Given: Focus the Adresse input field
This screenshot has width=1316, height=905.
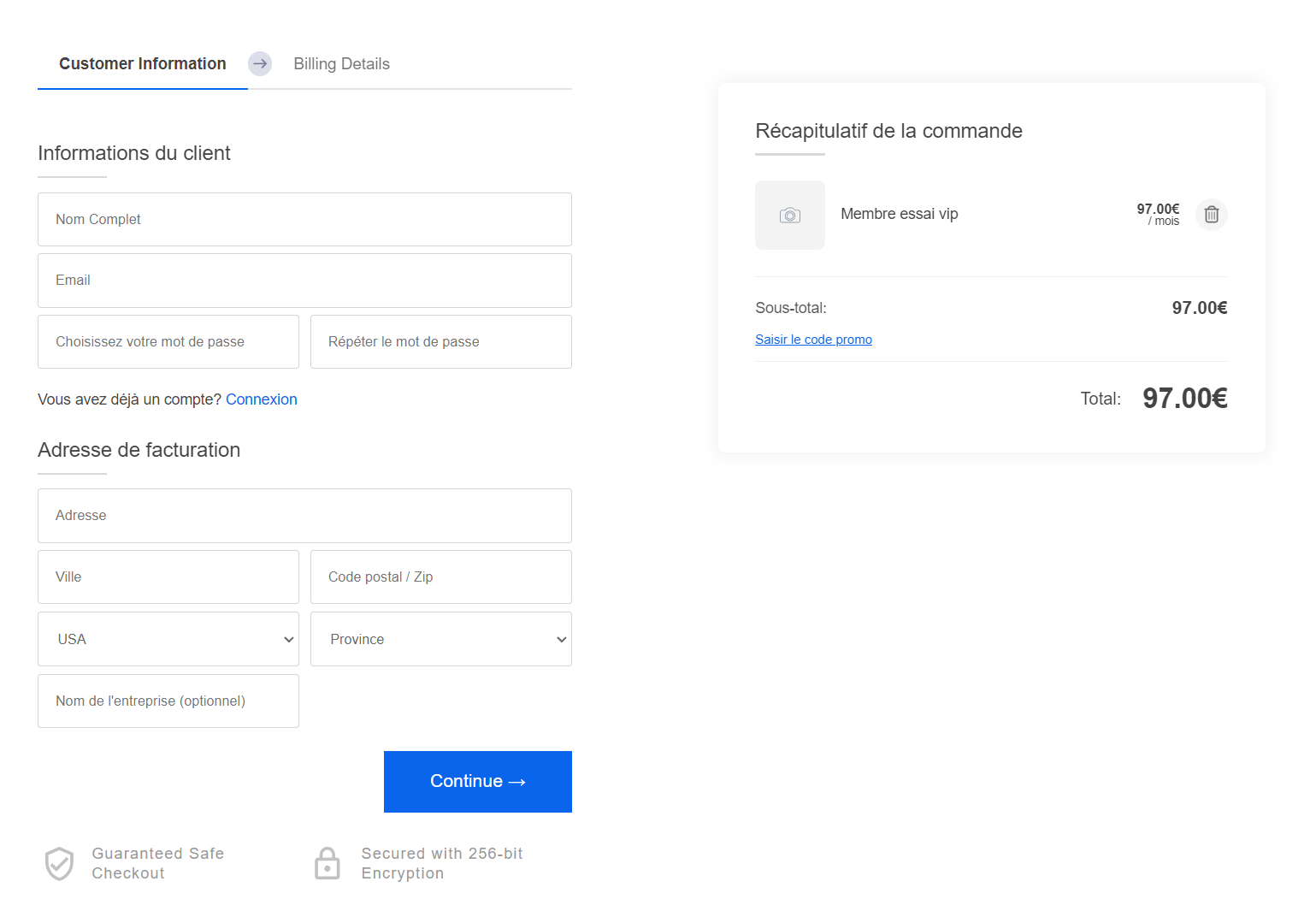Looking at the screenshot, I should click(304, 516).
